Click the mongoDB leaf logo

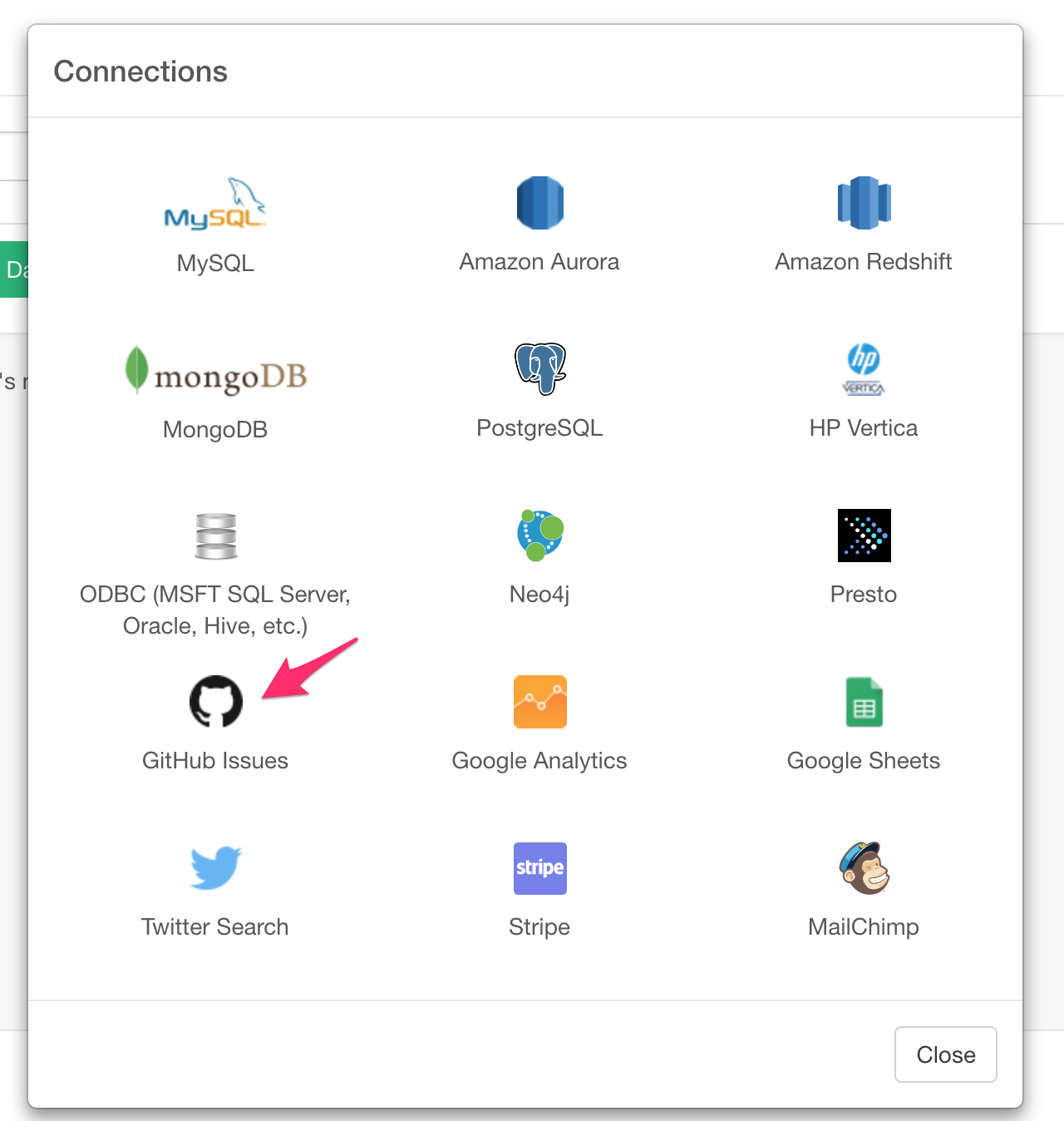click(215, 370)
